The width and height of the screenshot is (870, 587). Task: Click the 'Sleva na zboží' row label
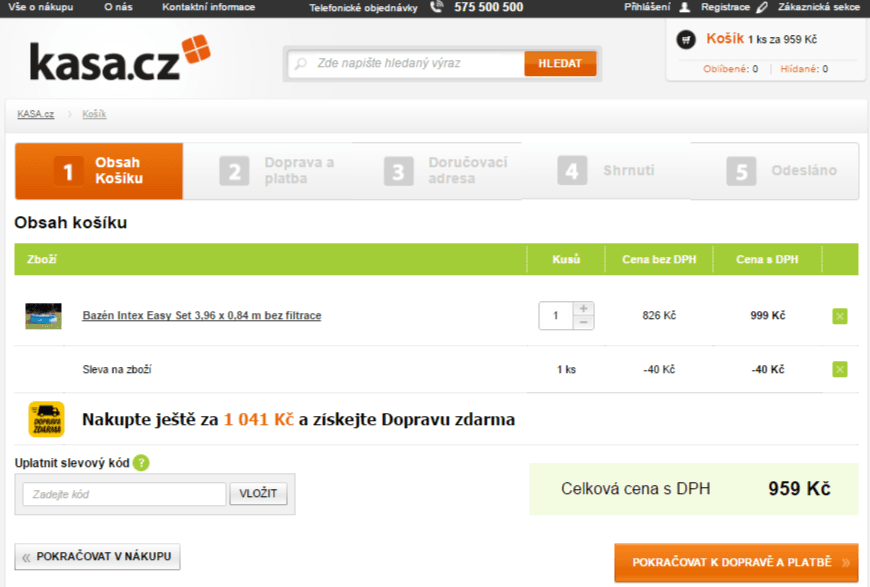pos(117,370)
